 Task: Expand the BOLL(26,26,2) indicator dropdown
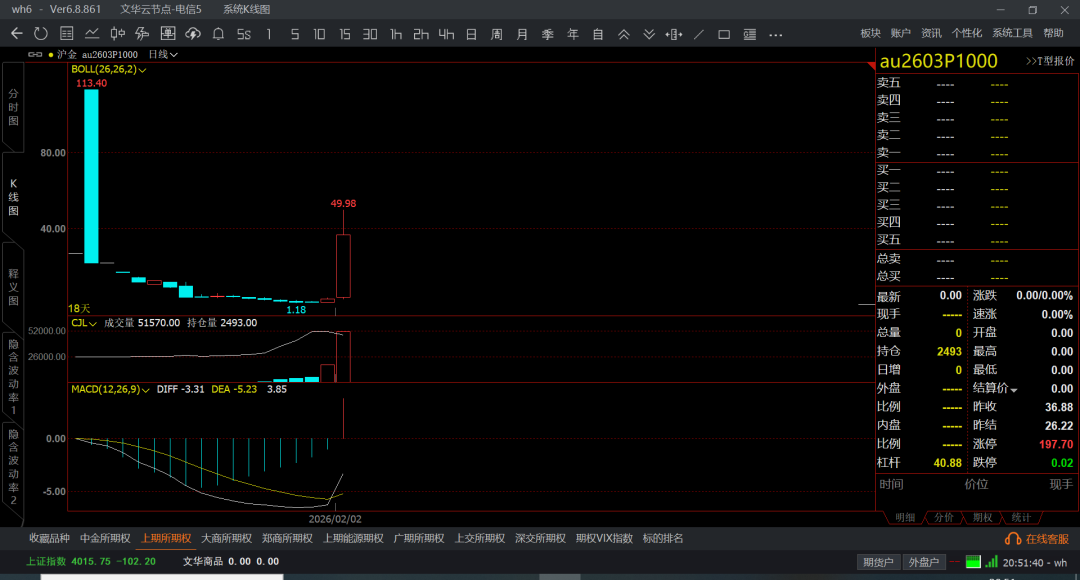143,70
